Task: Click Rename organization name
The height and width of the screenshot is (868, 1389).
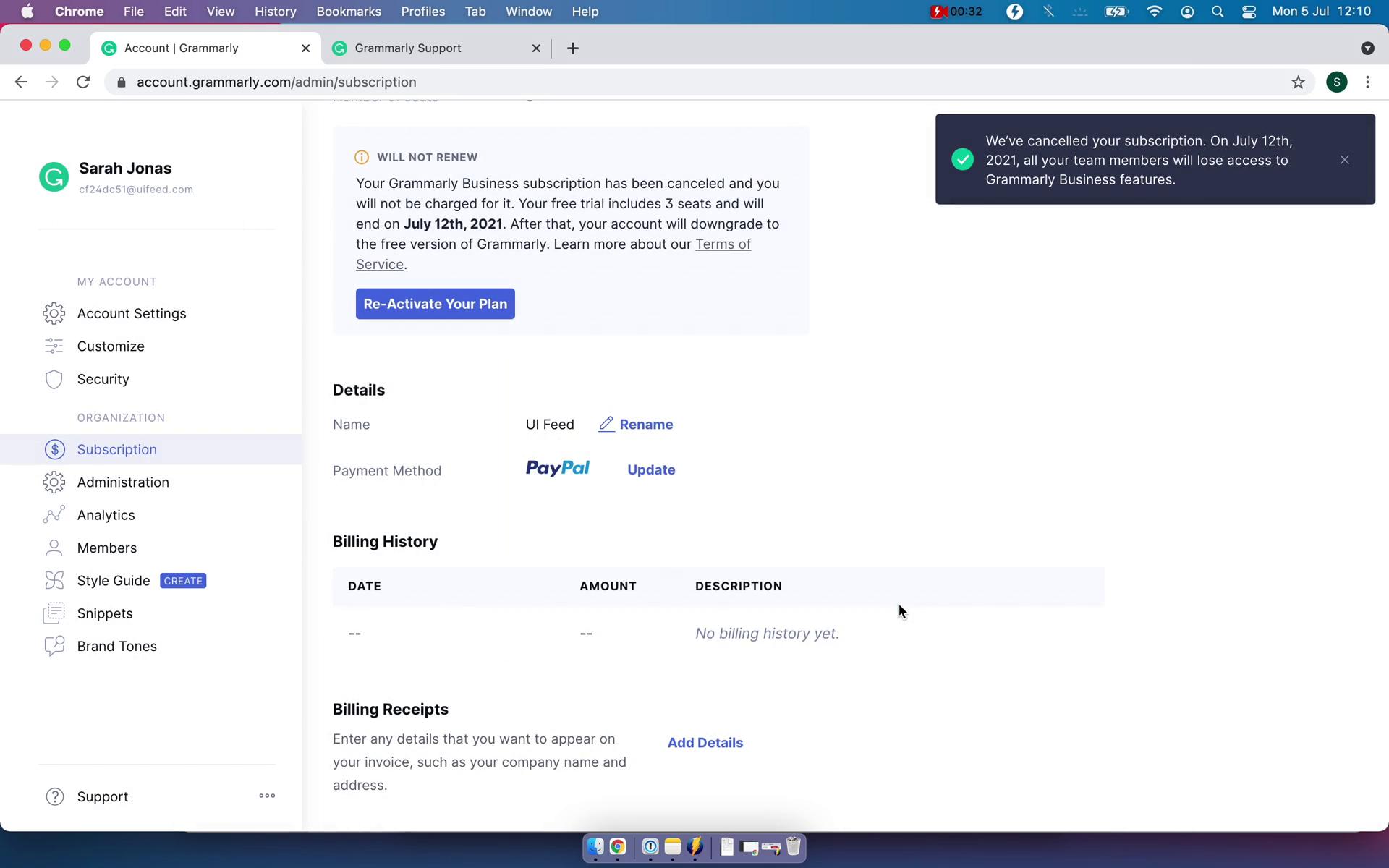Action: click(635, 424)
